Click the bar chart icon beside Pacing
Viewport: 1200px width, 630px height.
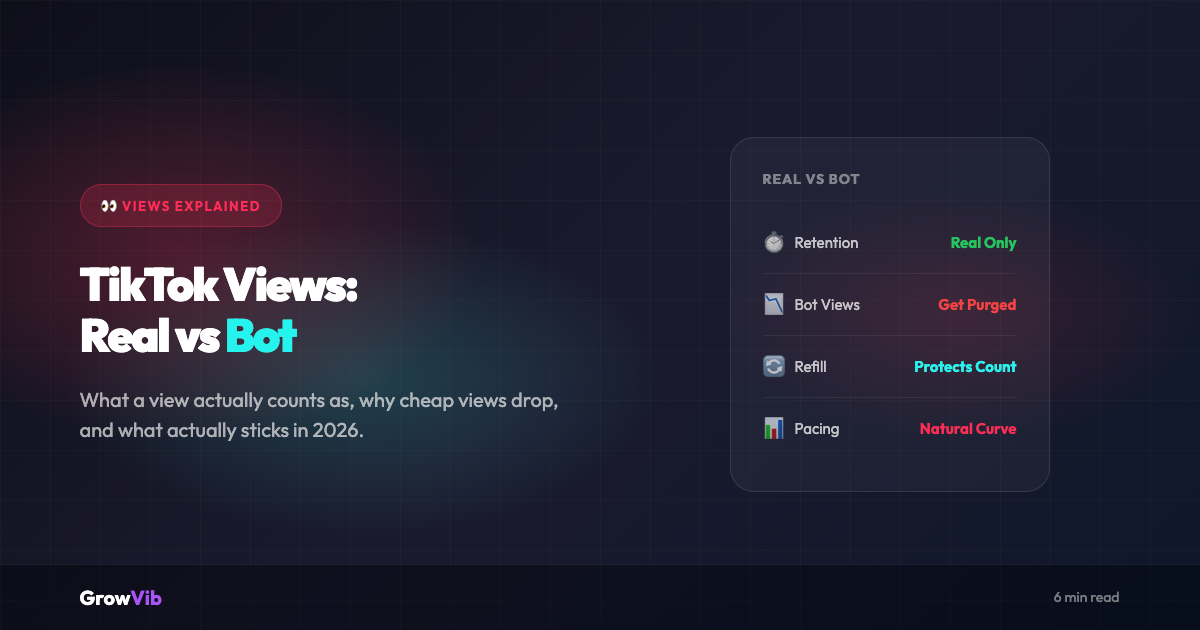pos(774,429)
